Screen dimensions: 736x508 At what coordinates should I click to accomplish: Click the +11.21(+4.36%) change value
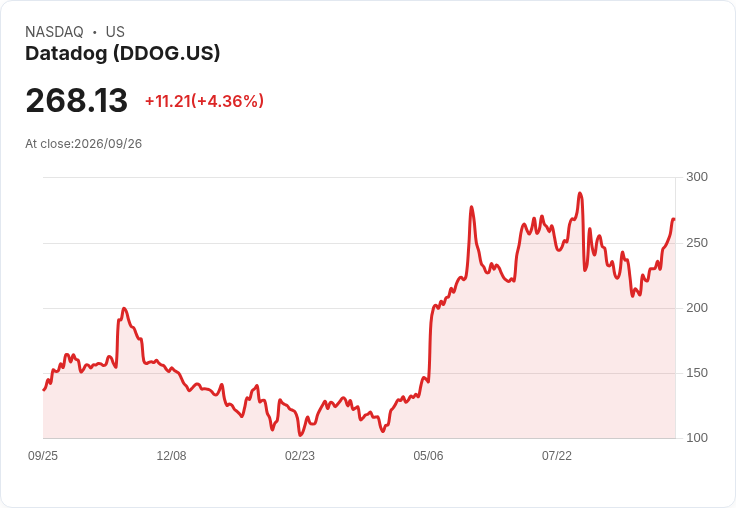(204, 101)
